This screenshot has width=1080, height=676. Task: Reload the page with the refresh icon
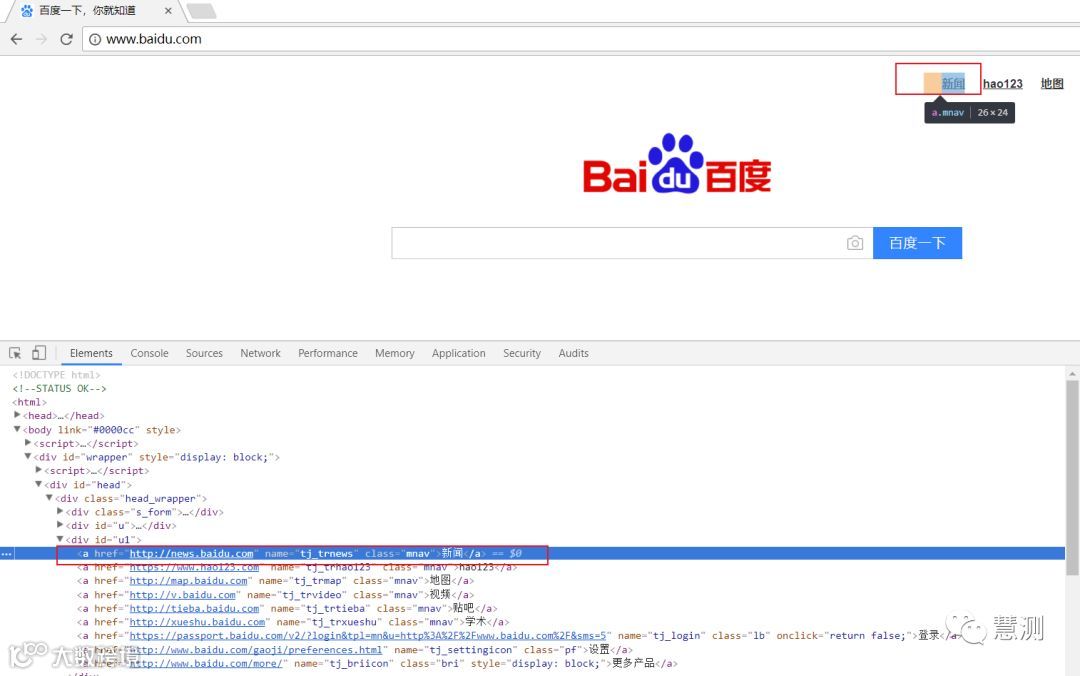[x=66, y=39]
